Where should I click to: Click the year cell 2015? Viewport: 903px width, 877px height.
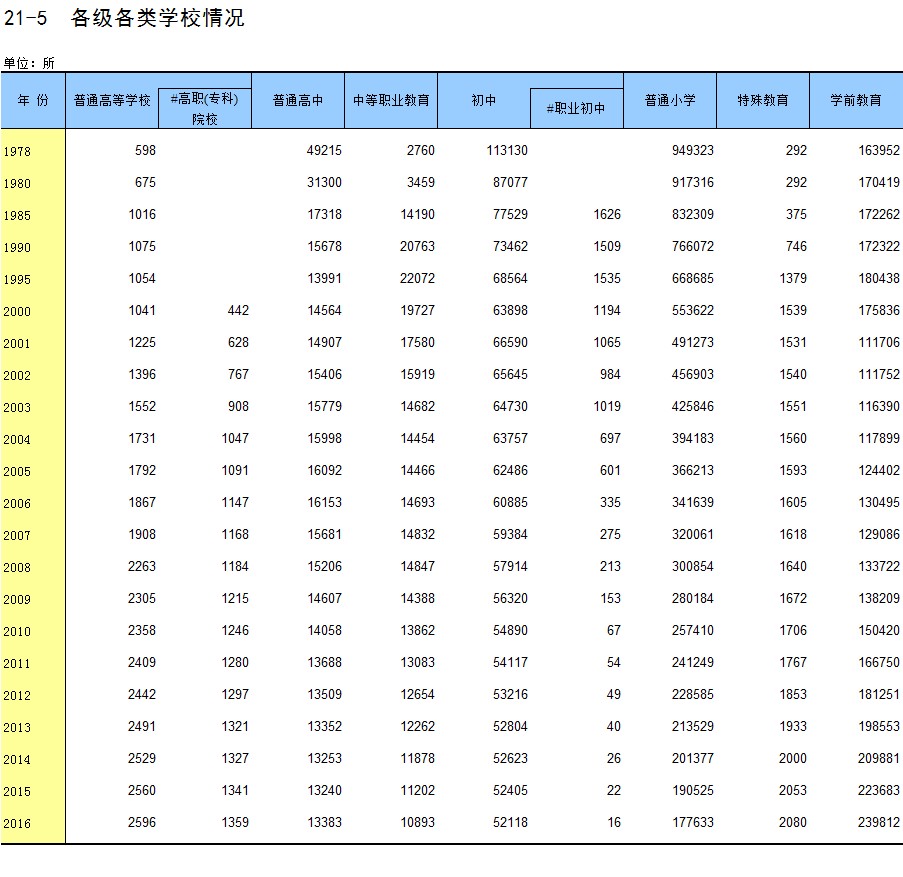click(17, 791)
